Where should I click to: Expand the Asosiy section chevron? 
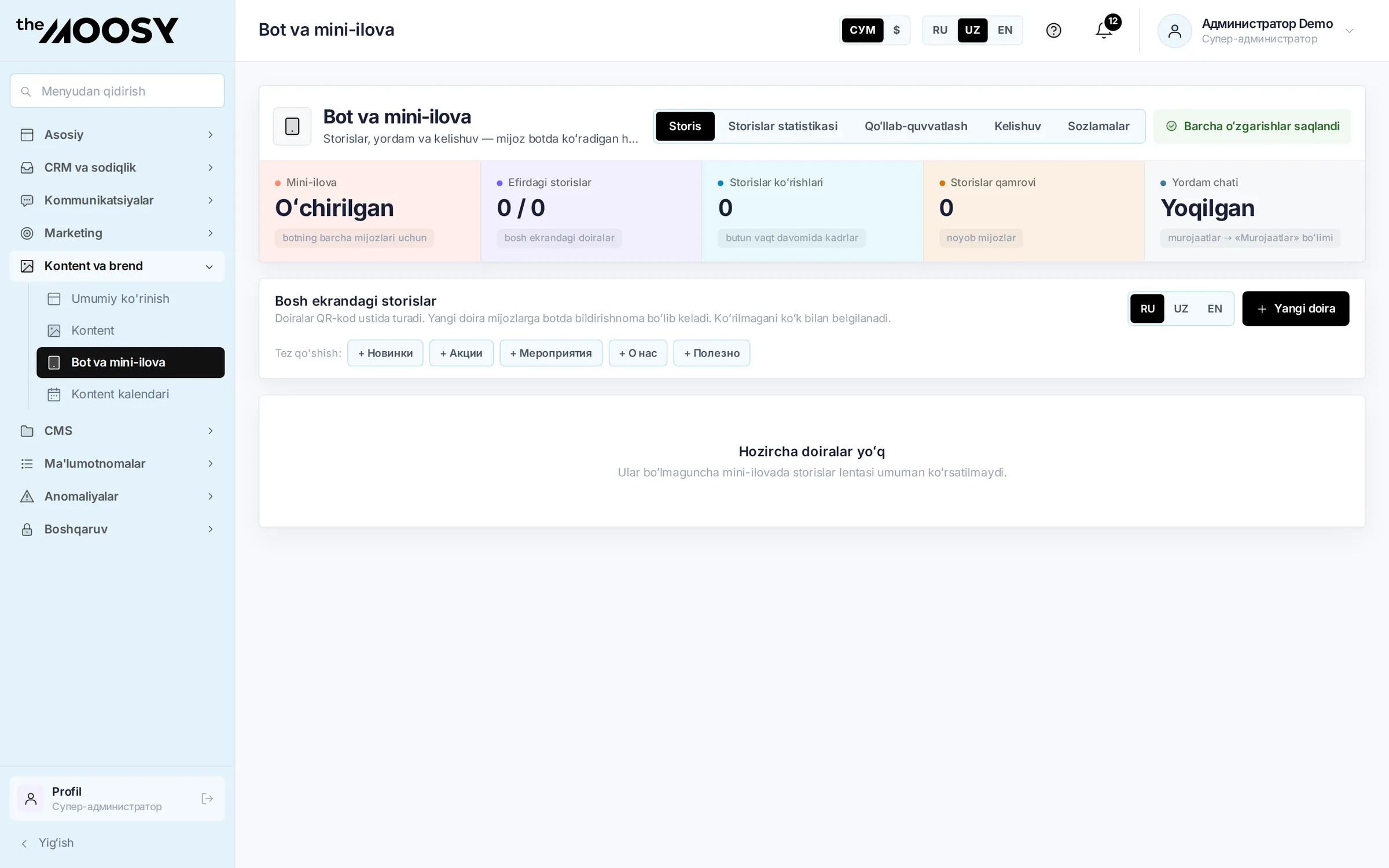click(211, 135)
